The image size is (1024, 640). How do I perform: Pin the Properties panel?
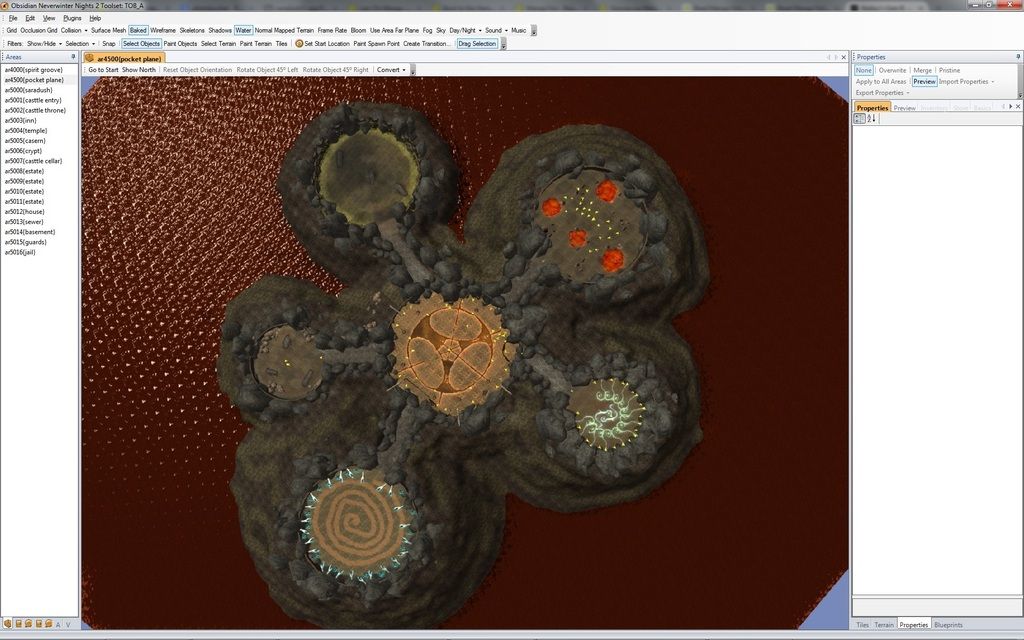[1015, 57]
